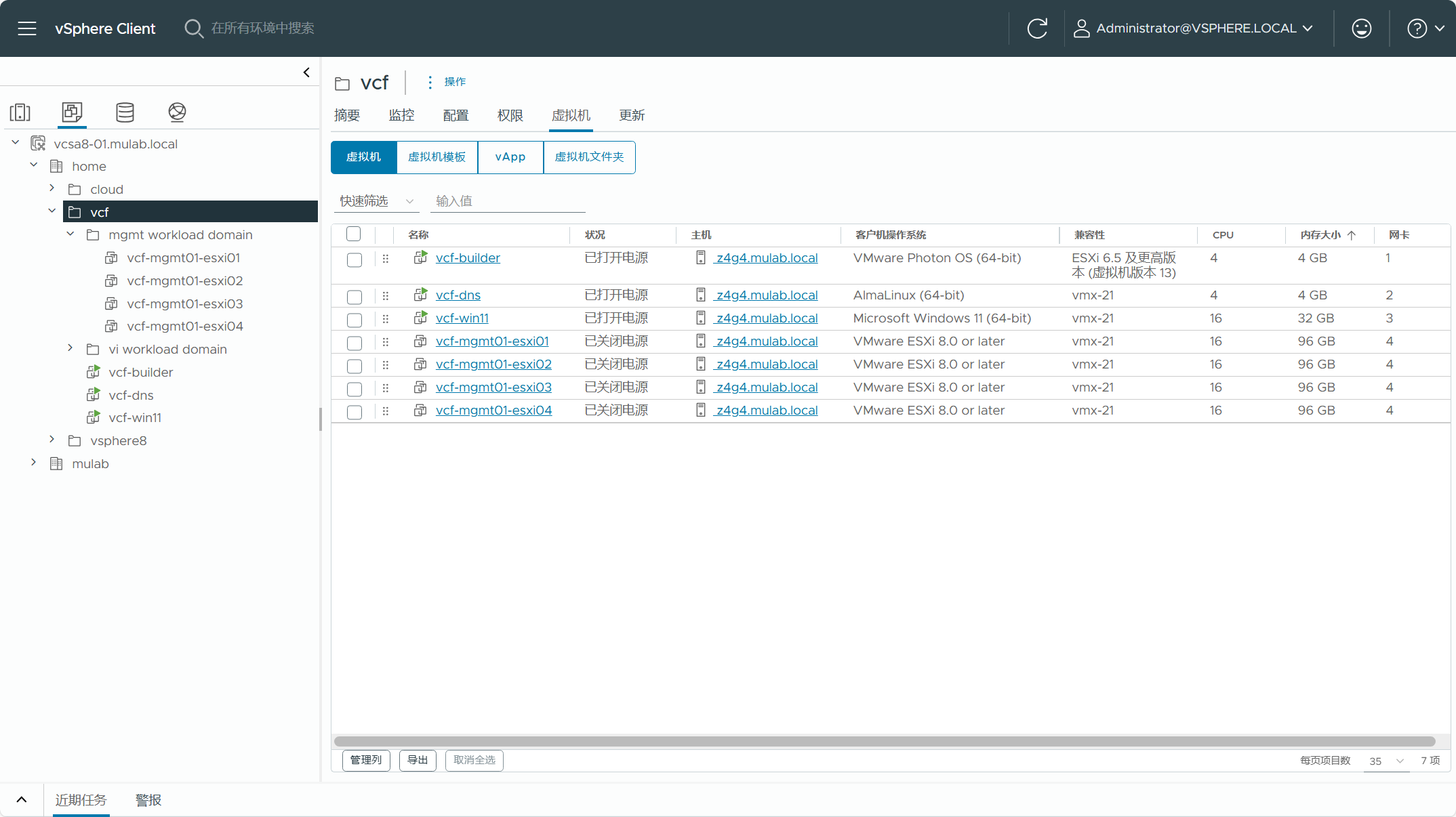The height and width of the screenshot is (817, 1456).
Task: Click the home datacenter icon in tree
Action: tap(56, 166)
